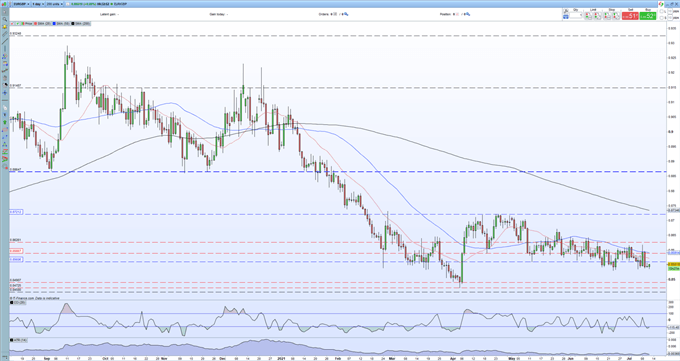Image resolution: width=680 pixels, height=361 pixels.
Task: Click the Qty quantity input field
Action: (575, 16)
